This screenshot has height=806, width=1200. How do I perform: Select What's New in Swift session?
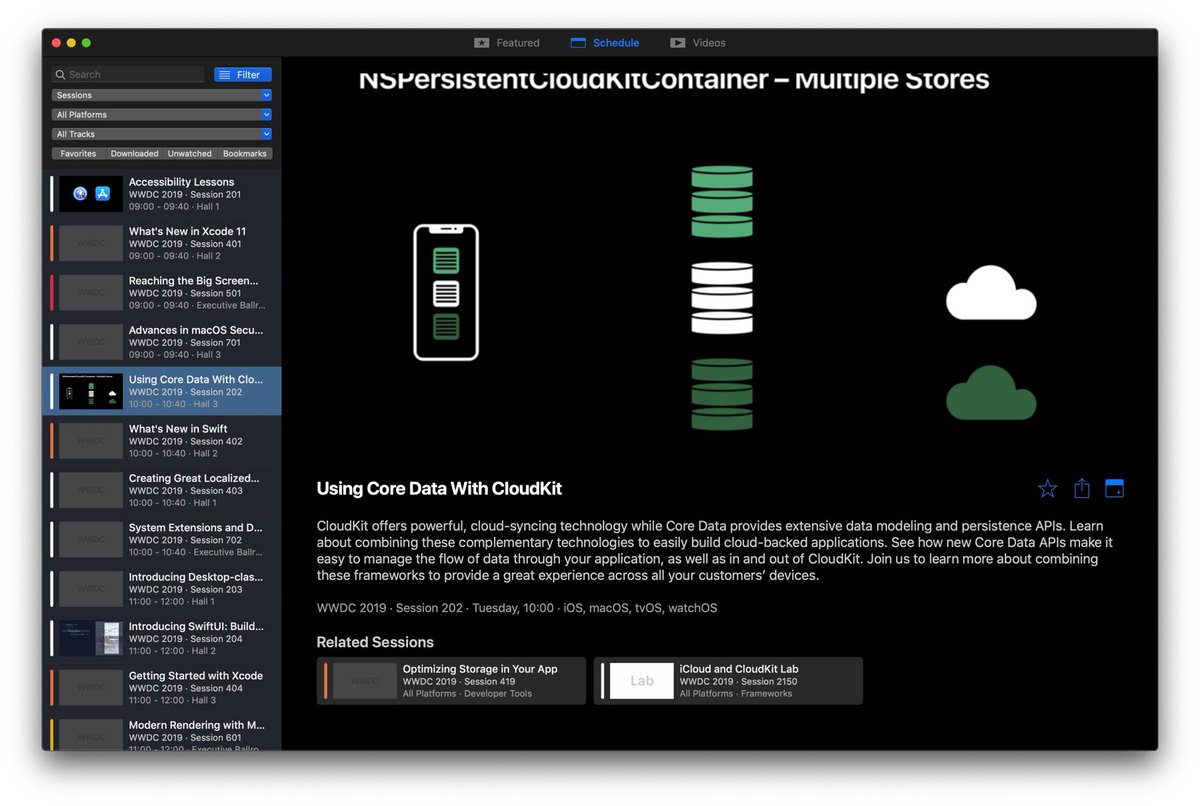[x=163, y=441]
